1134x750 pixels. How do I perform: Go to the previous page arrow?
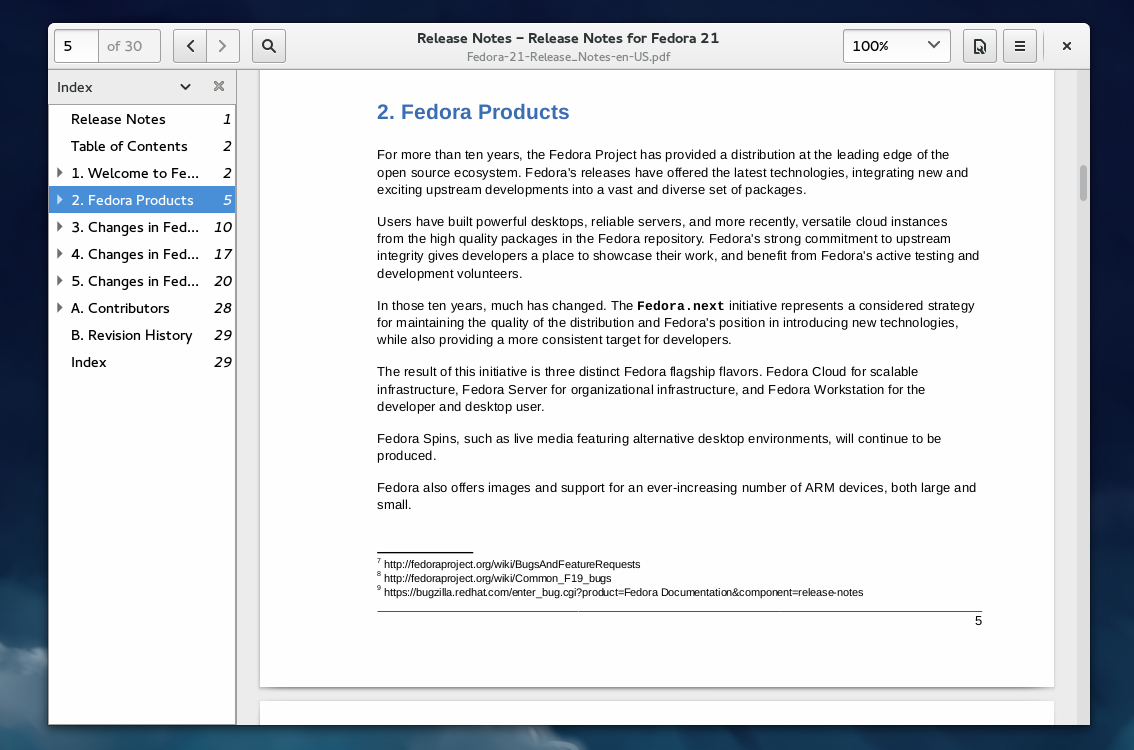pos(189,46)
